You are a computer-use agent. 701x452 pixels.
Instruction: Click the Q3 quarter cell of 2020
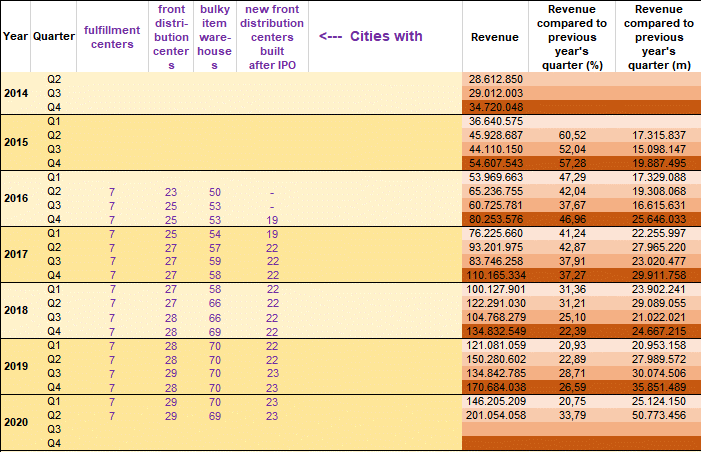point(54,429)
